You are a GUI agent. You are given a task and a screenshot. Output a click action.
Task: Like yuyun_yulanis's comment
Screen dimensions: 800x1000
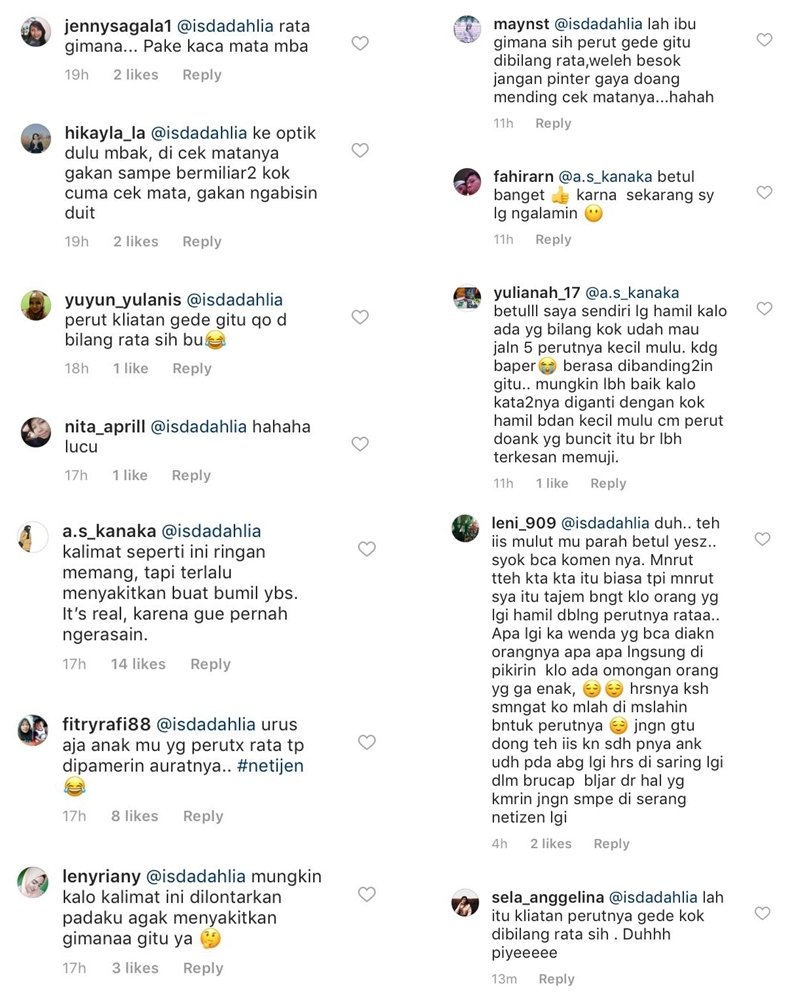point(360,317)
